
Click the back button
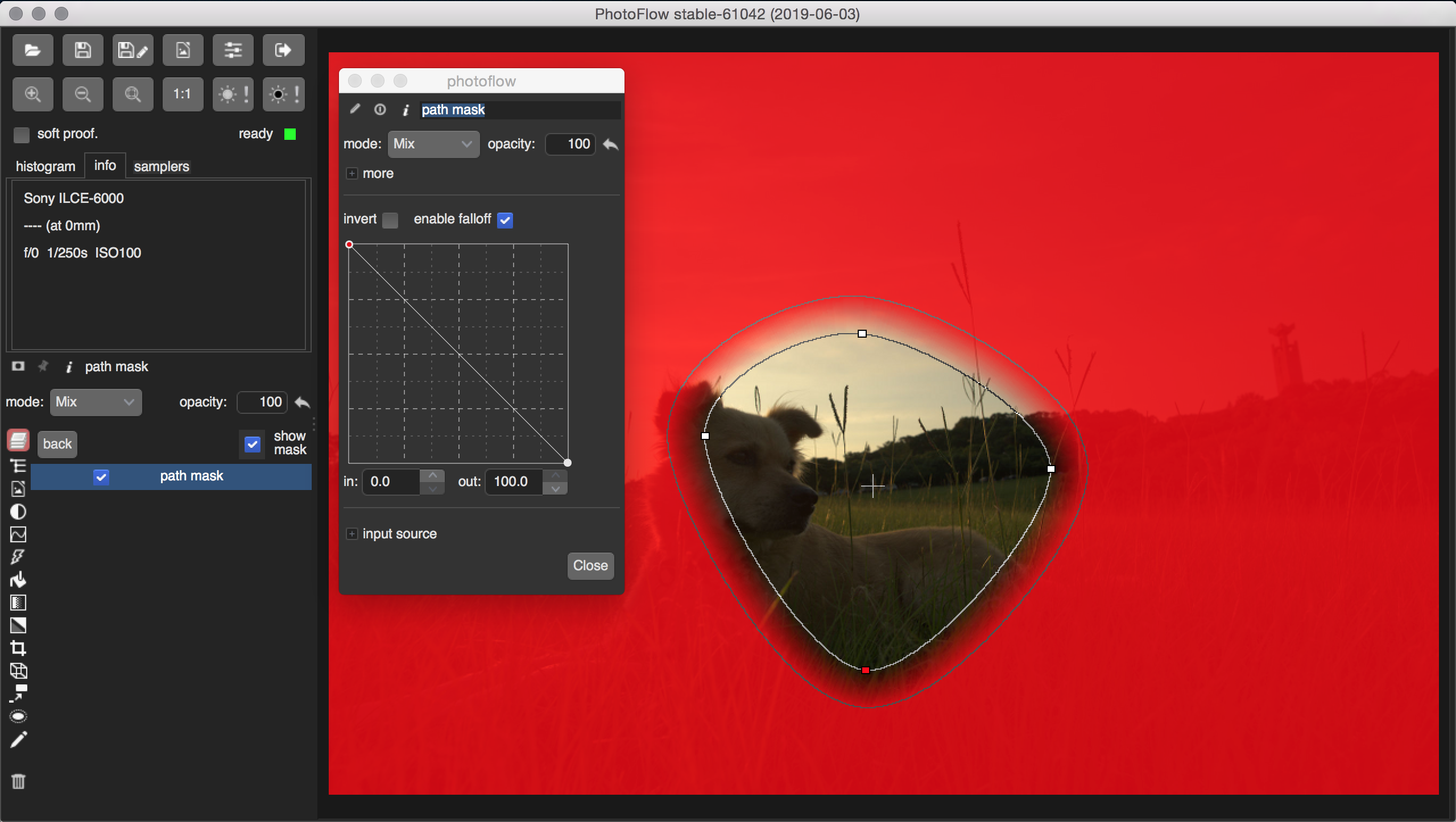[x=57, y=444]
